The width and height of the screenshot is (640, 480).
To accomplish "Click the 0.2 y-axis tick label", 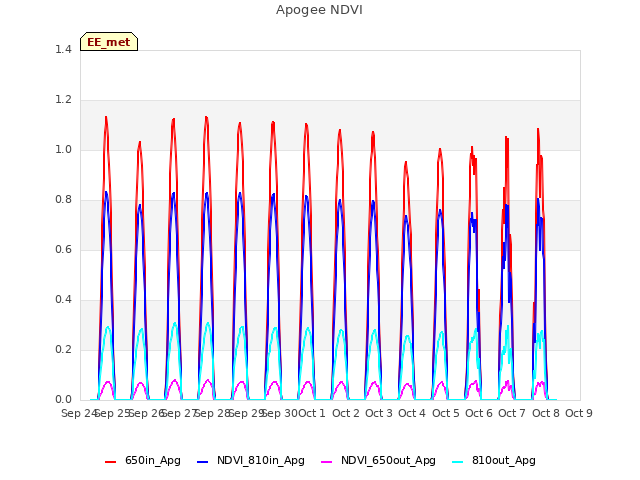I will click(63, 350).
